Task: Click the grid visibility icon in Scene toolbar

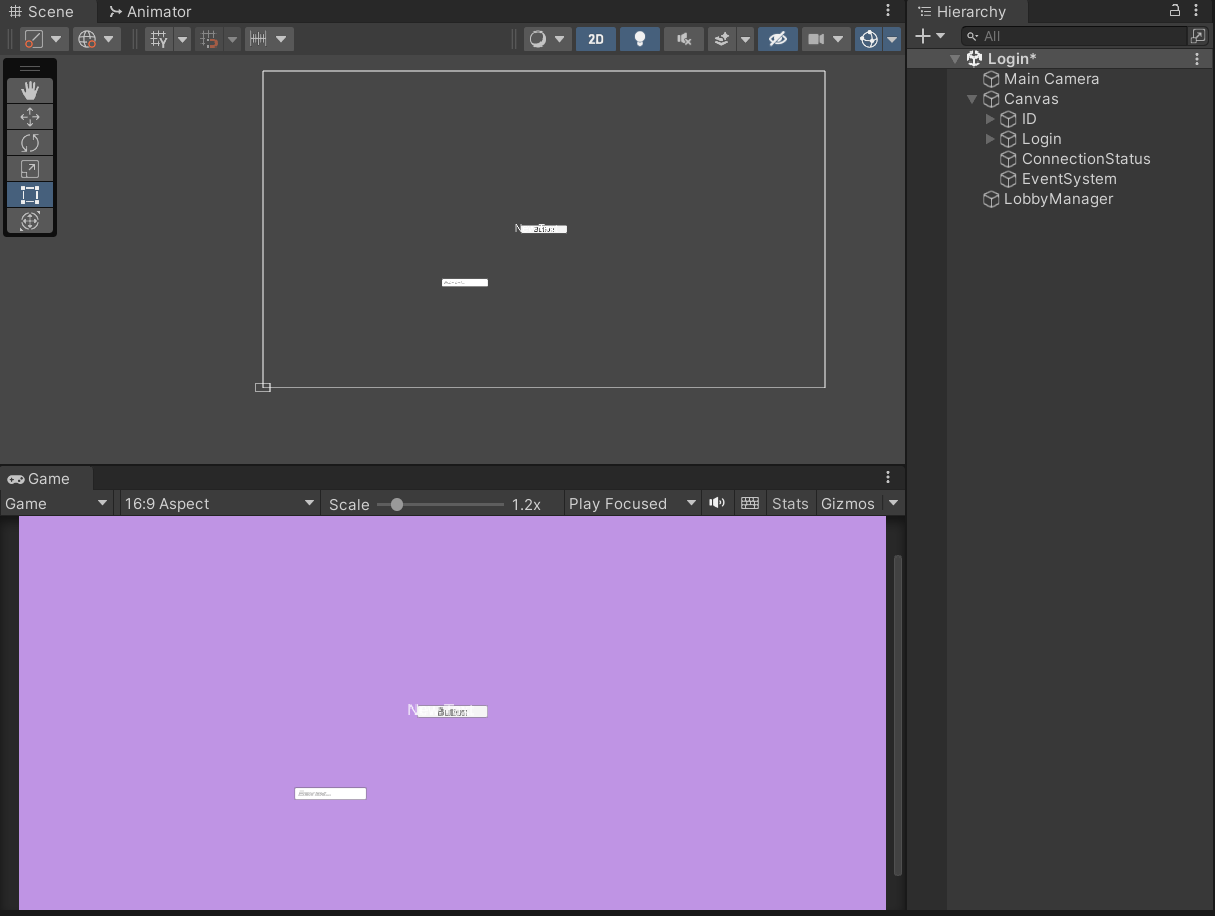Action: pos(159,39)
